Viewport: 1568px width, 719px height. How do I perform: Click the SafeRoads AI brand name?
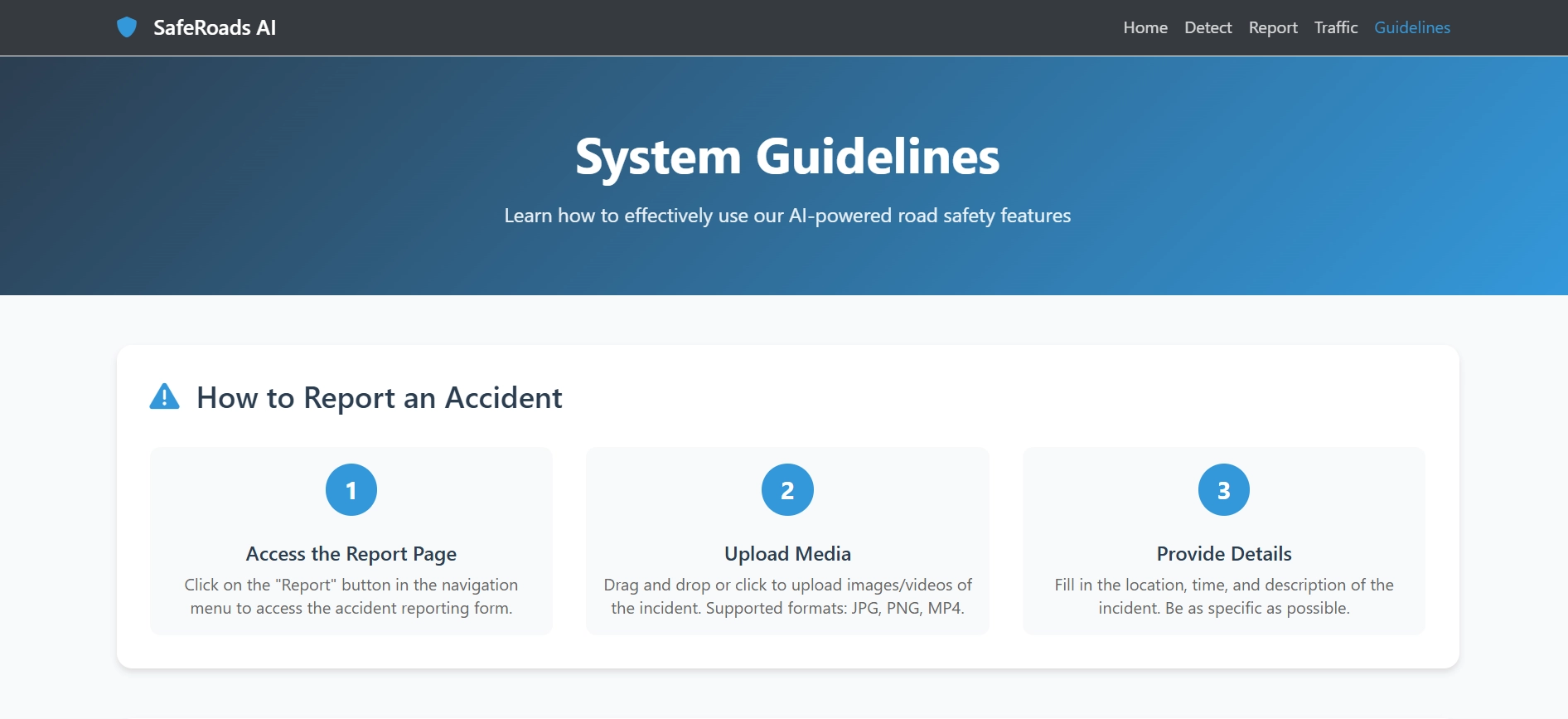point(215,27)
